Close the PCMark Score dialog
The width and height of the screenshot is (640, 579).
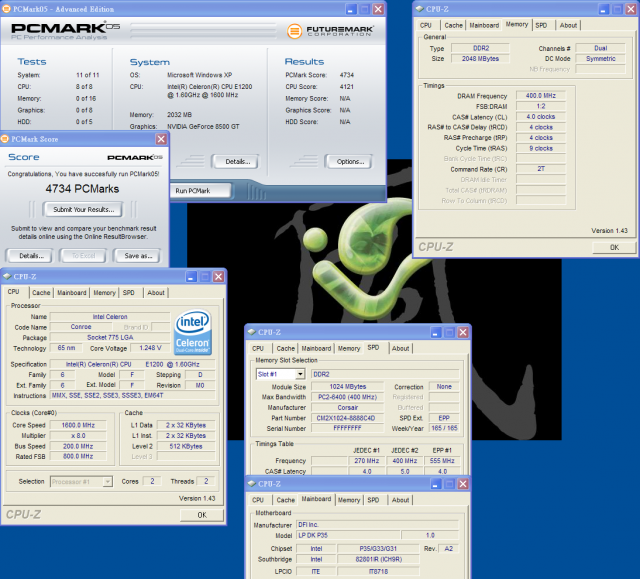(x=161, y=139)
